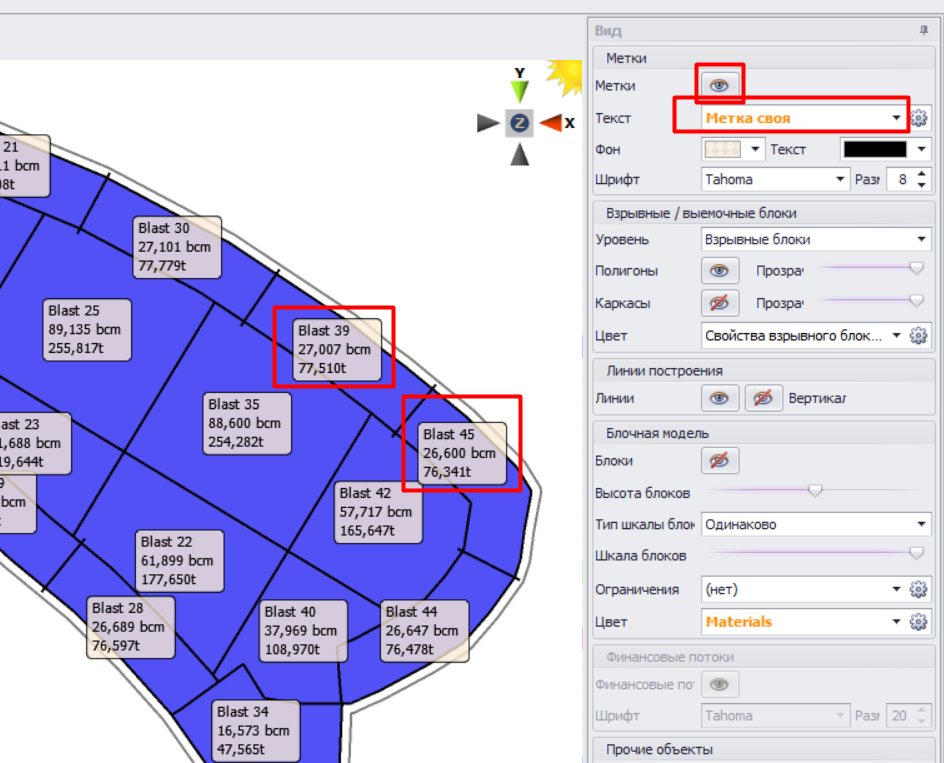Click the gear icon beside Метка своя
Image resolution: width=944 pixels, height=763 pixels.
point(920,118)
